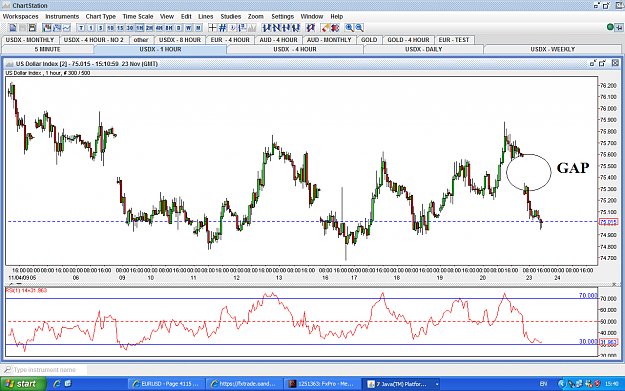The image size is (625, 391).
Task: Switch to the GOLD tab
Action: (x=369, y=40)
